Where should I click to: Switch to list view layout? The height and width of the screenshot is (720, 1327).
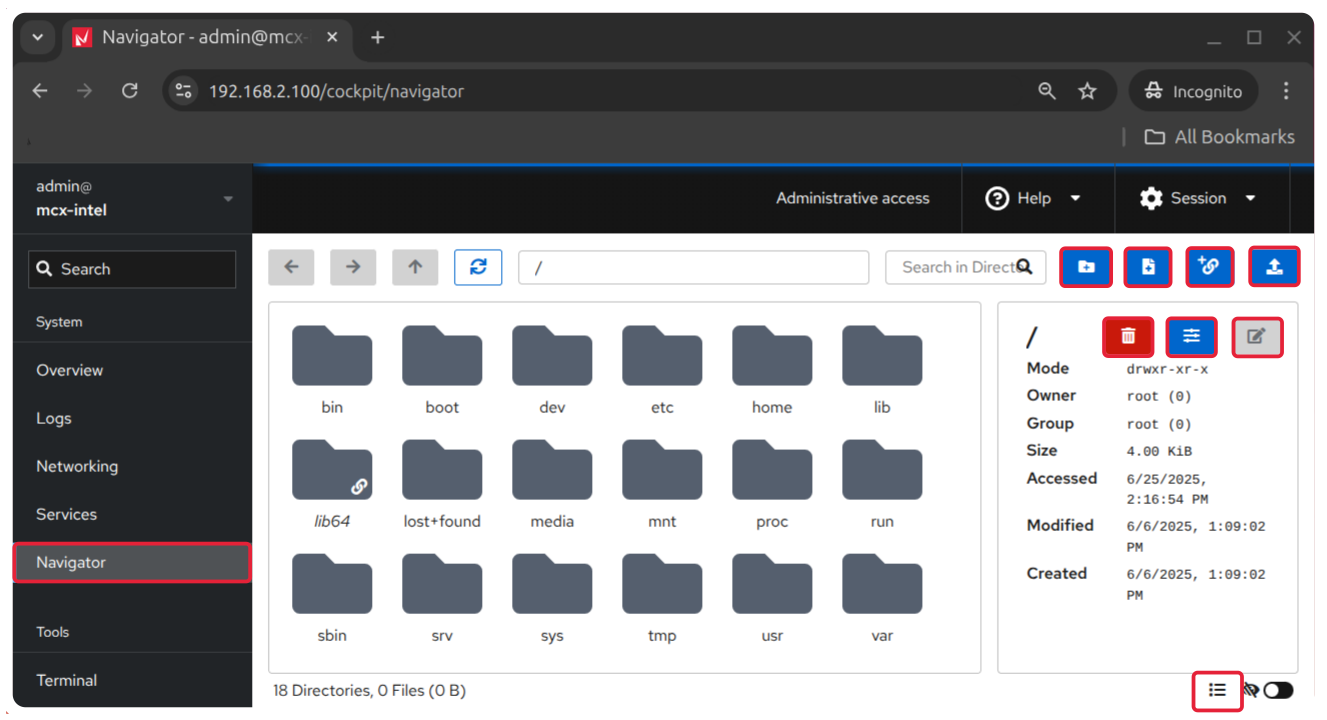click(x=1217, y=690)
